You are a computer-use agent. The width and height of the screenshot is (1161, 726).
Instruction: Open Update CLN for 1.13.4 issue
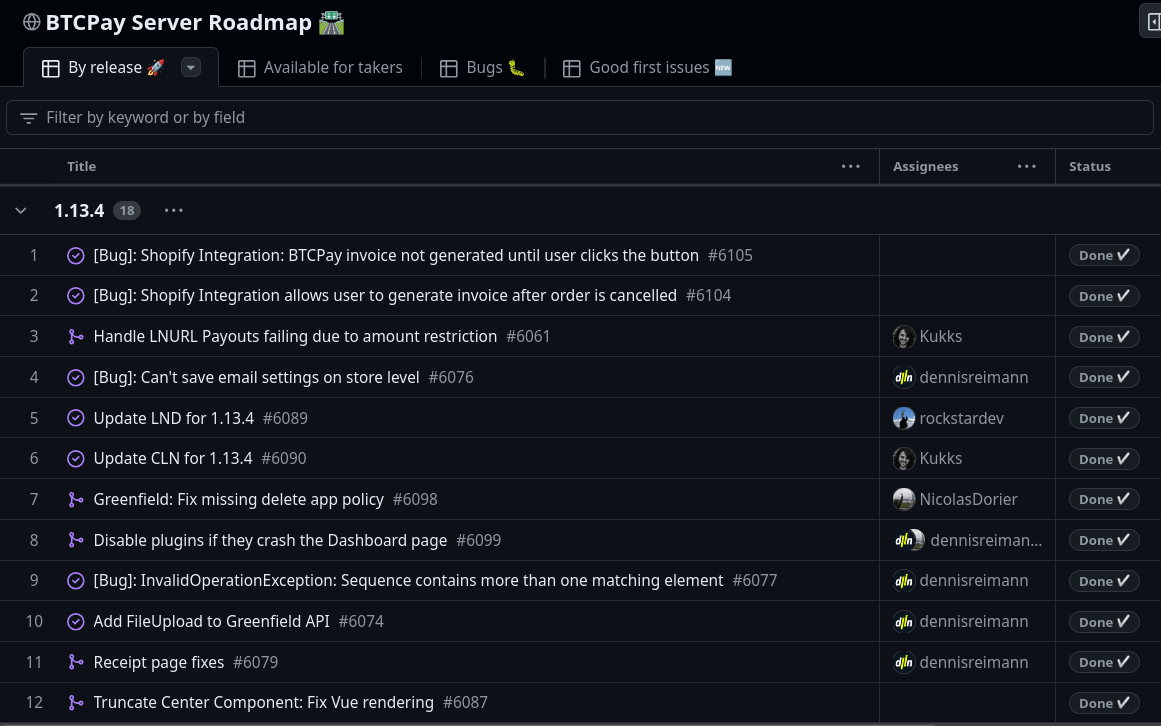tap(173, 458)
